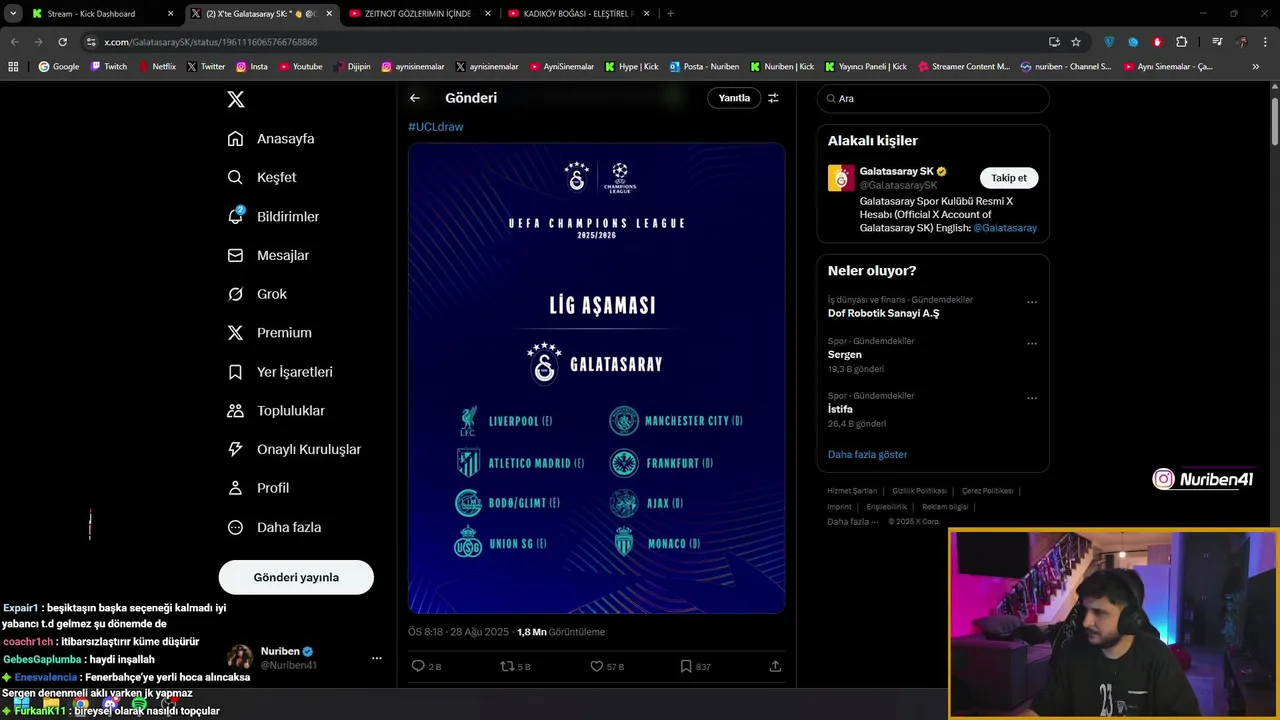Click the reply icon under the post

[x=419, y=666]
